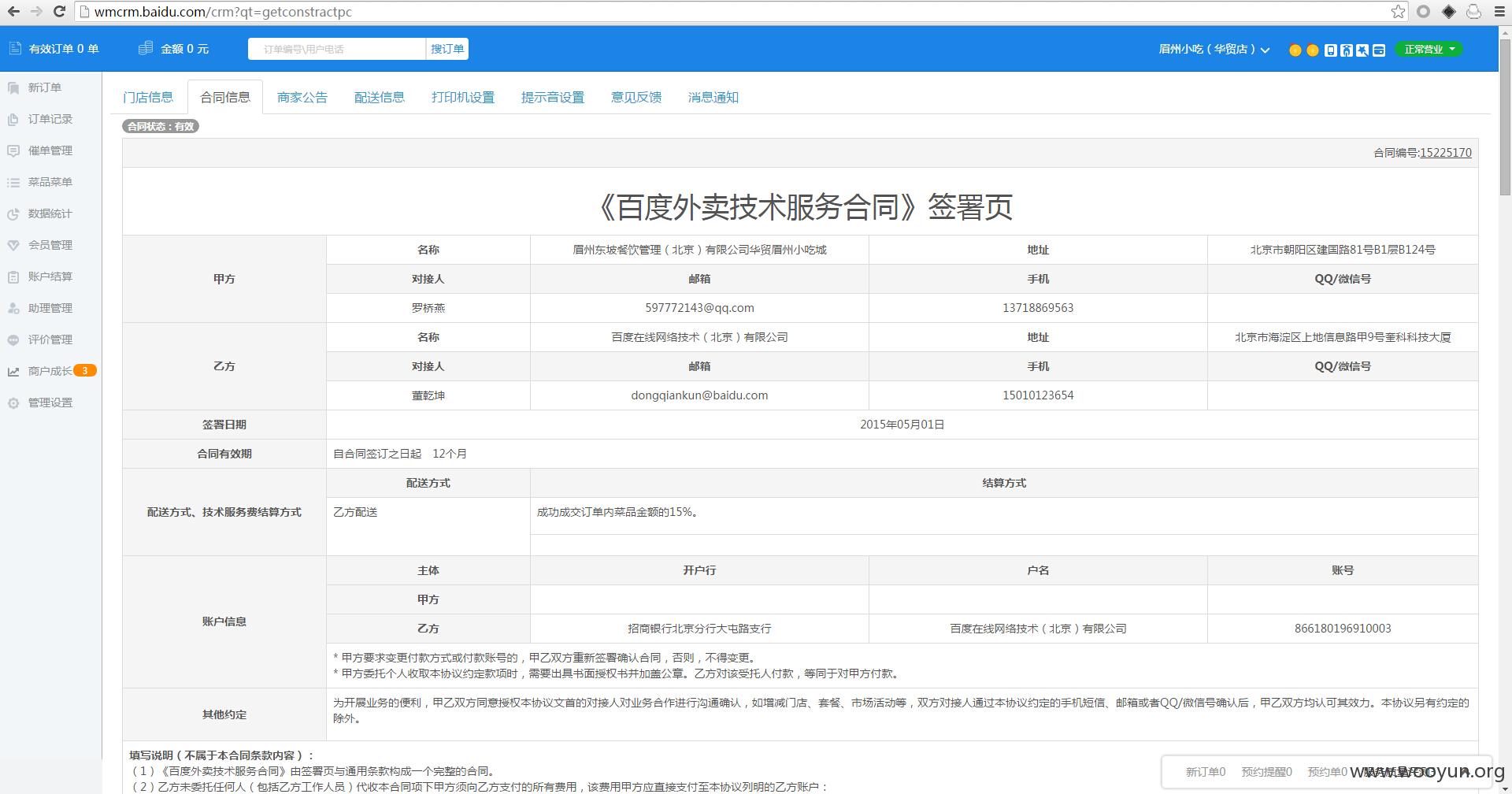Click the 合同状态：有效 status label
The image size is (1512, 794).
pyautogui.click(x=161, y=126)
